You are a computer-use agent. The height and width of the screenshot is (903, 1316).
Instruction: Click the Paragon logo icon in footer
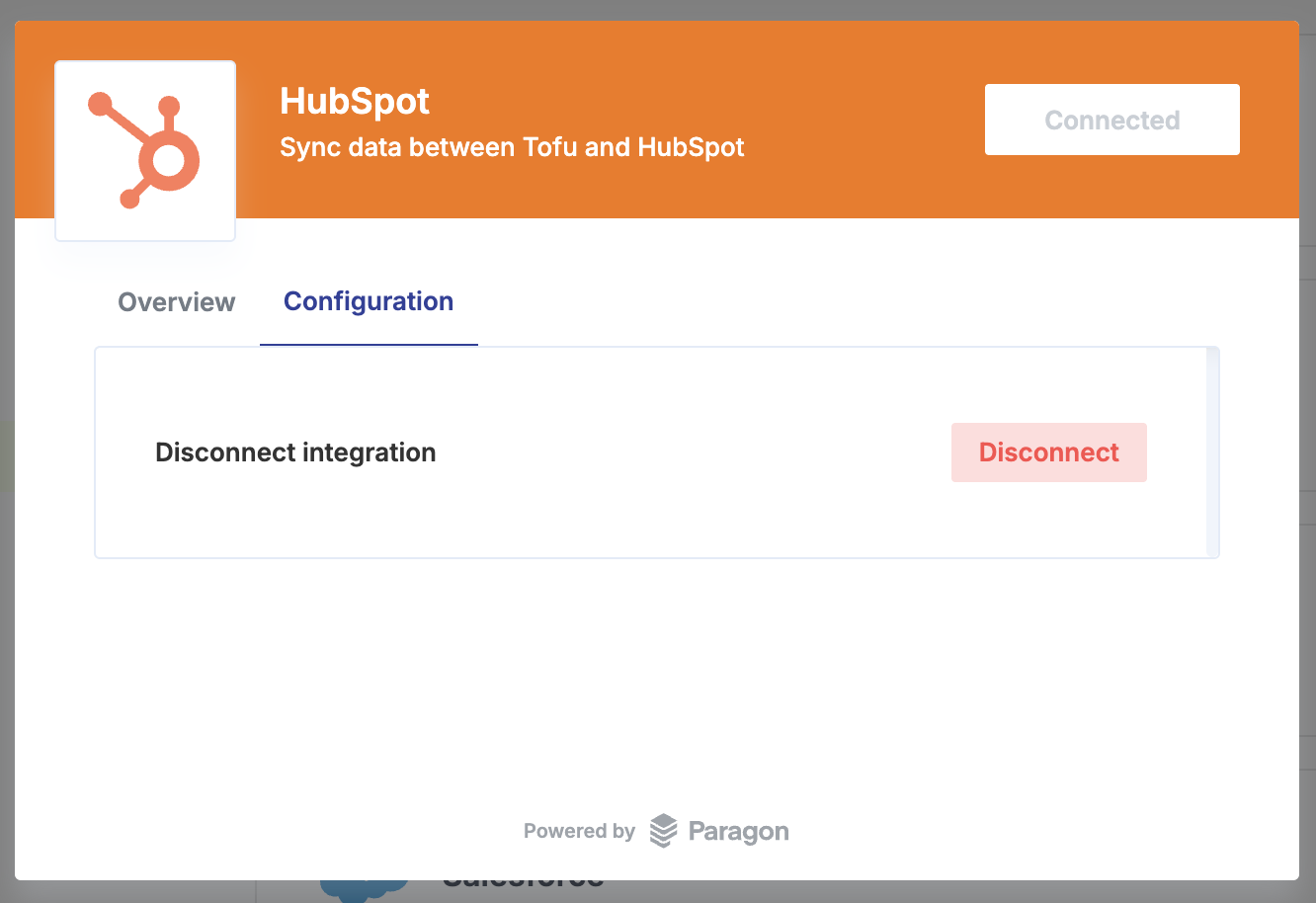click(664, 831)
